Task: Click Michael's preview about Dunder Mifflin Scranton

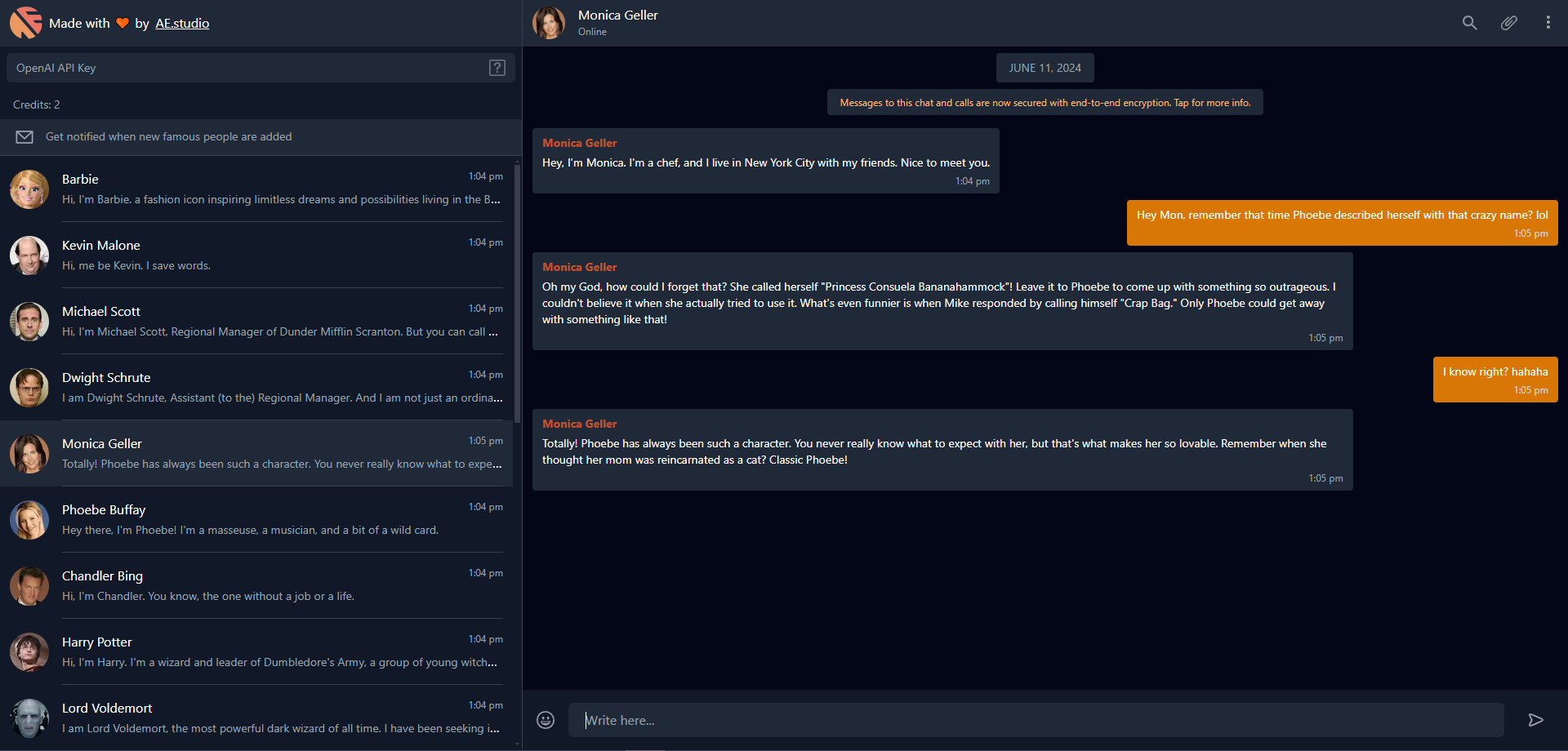Action: click(x=280, y=332)
